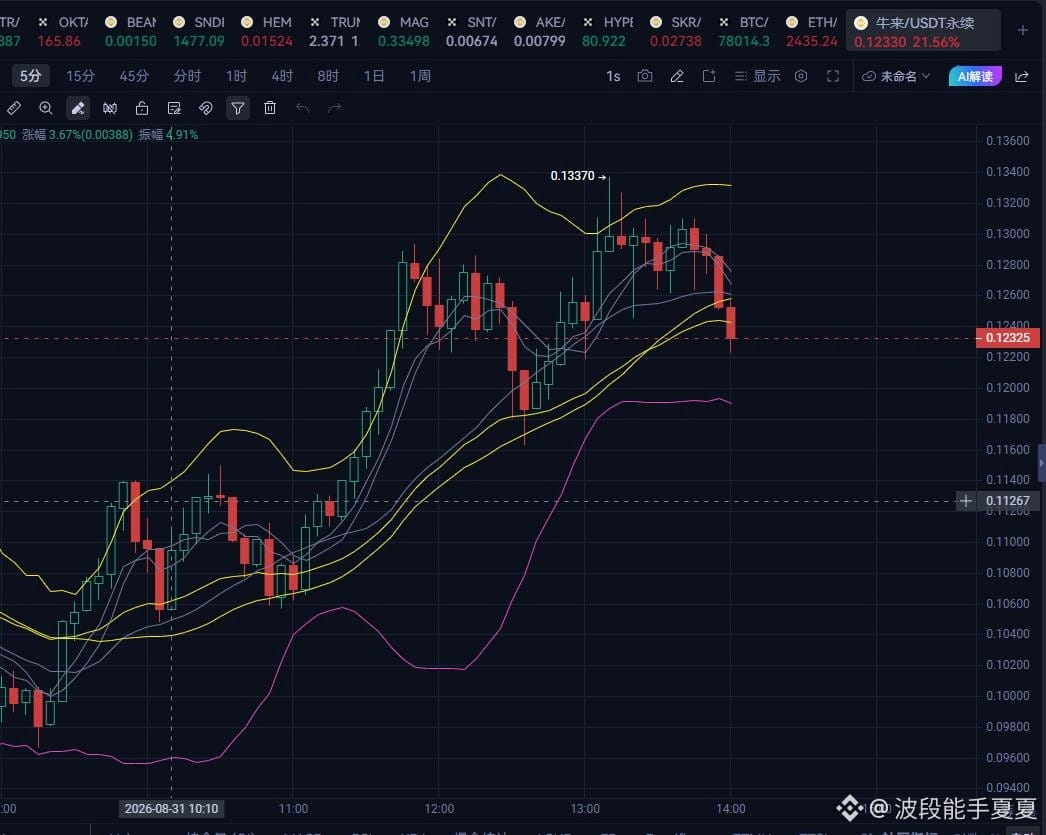This screenshot has height=835, width=1046.
Task: Select the 分时 time-share view
Action: click(187, 76)
